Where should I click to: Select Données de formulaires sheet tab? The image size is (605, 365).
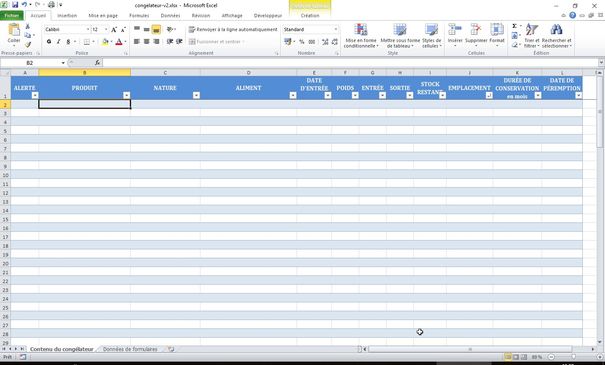click(x=130, y=349)
